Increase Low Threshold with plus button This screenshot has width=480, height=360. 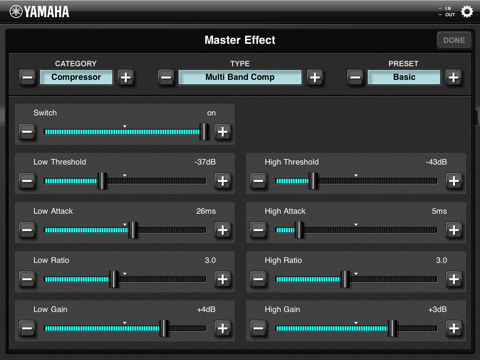223,181
